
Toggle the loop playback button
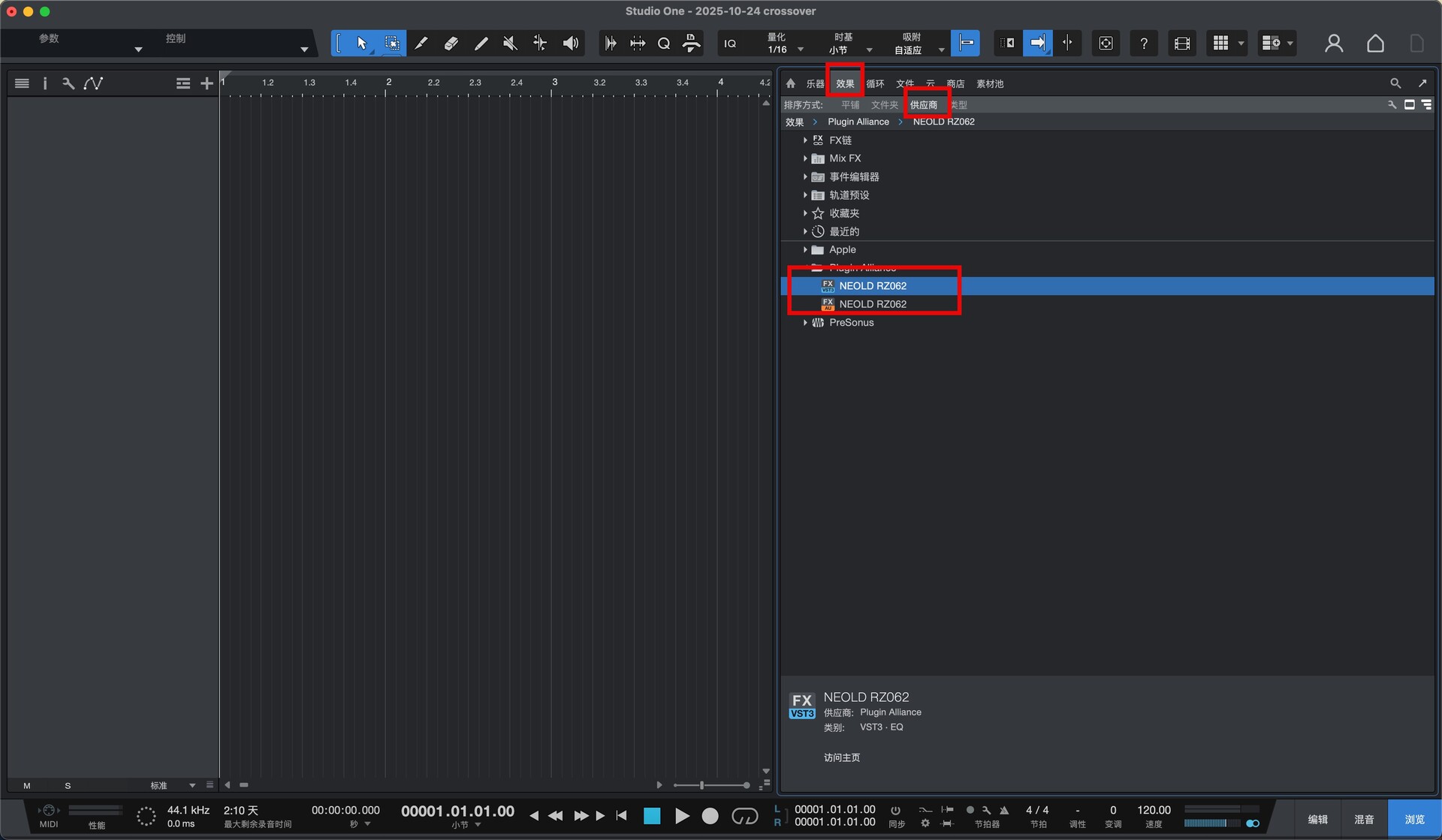point(744,816)
